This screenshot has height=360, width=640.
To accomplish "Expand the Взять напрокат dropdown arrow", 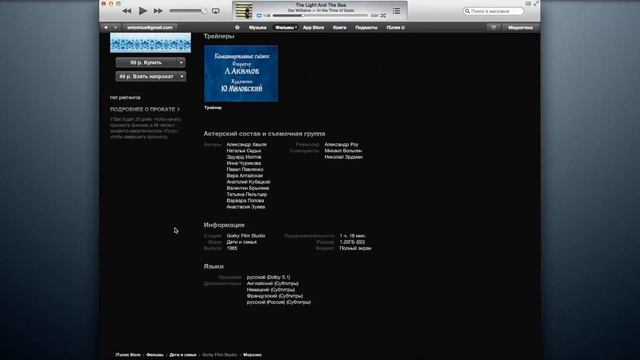I will coord(181,76).
